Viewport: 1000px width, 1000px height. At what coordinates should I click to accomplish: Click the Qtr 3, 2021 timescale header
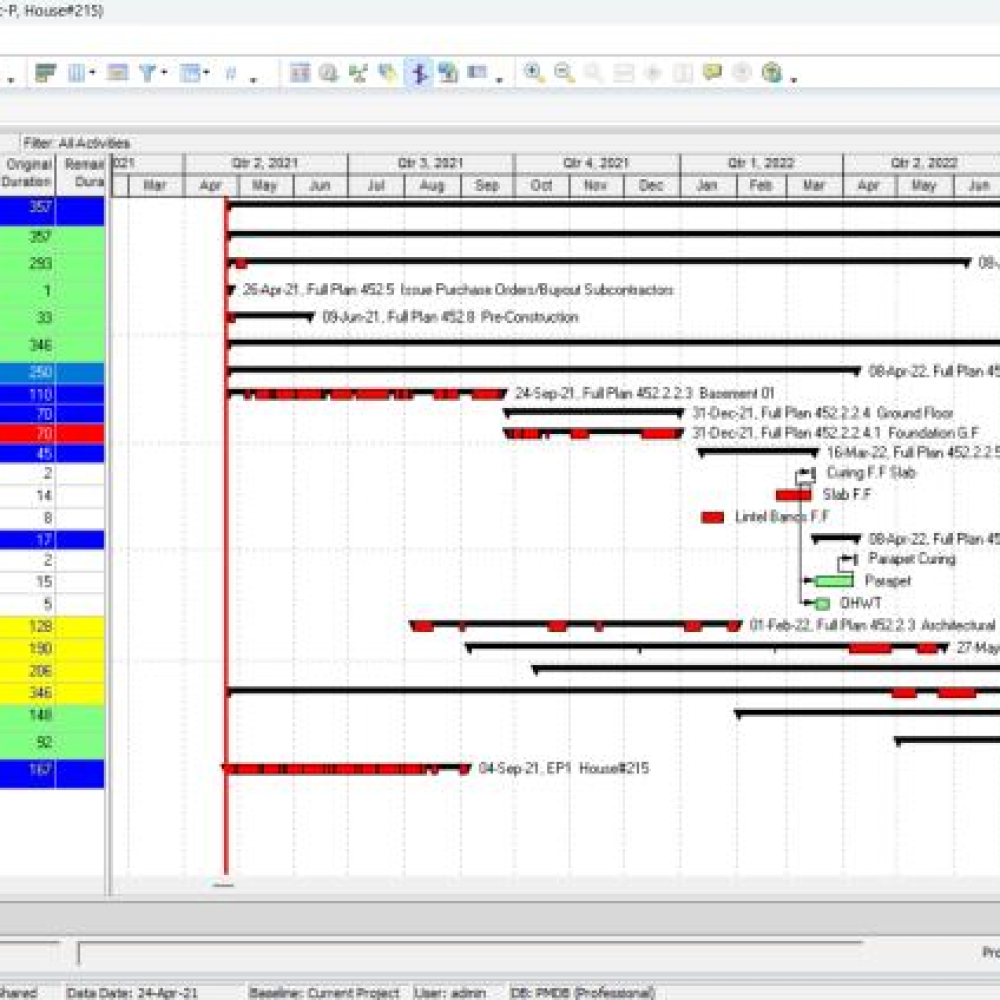click(430, 164)
